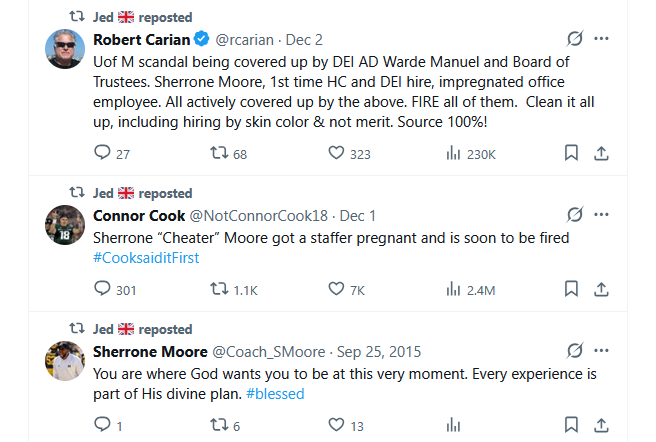Open more options on Sherrone Moore's tweet
The height and width of the screenshot is (442, 656).
[x=601, y=351]
